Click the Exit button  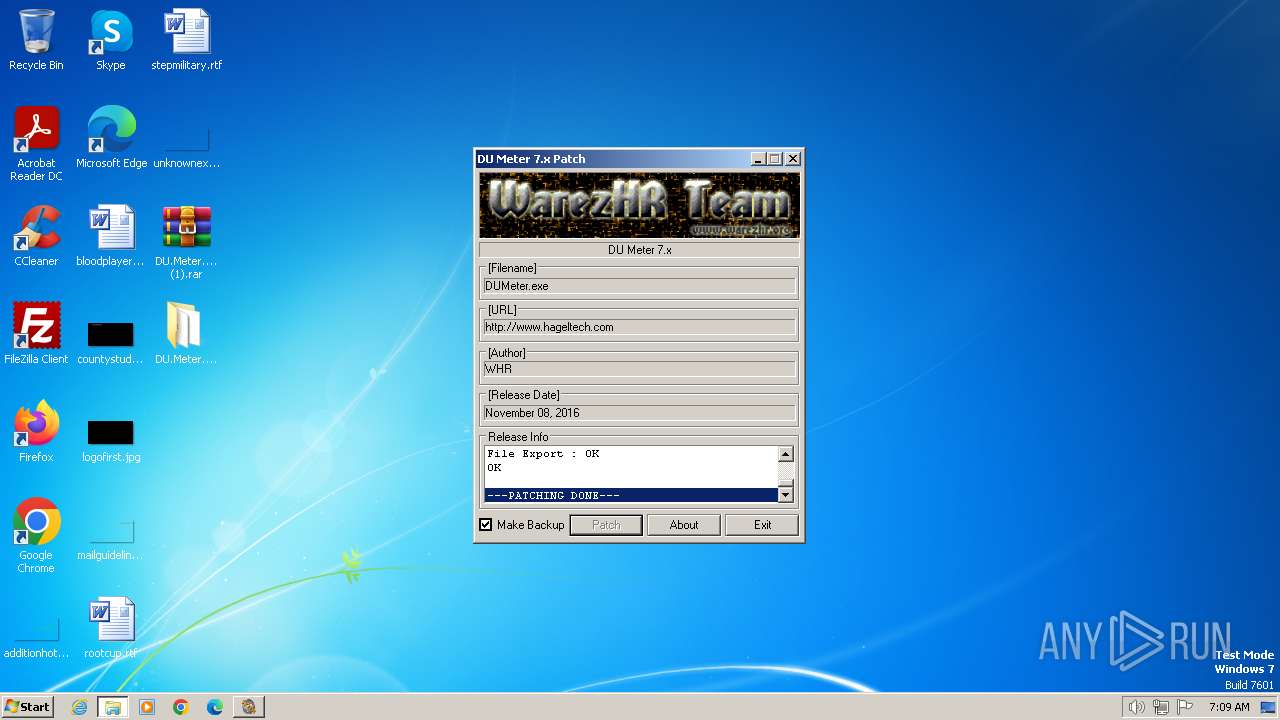pos(762,525)
